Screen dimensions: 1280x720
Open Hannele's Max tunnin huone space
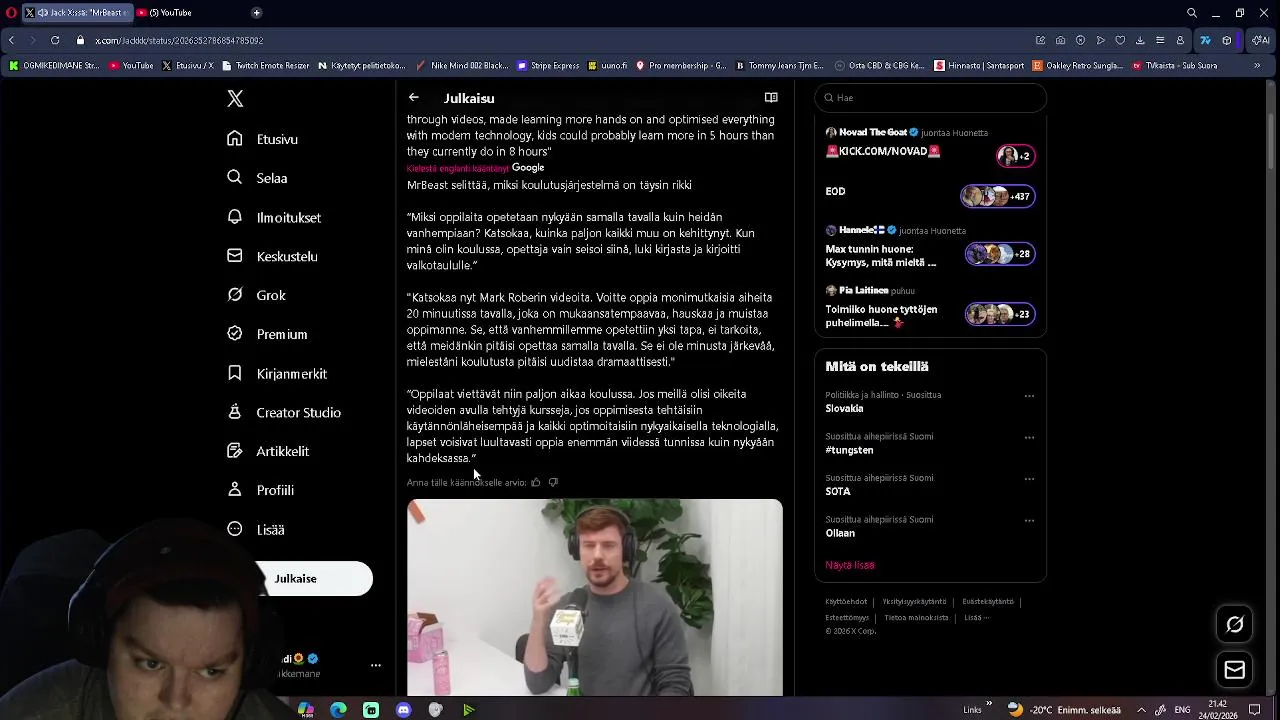pyautogui.click(x=930, y=248)
